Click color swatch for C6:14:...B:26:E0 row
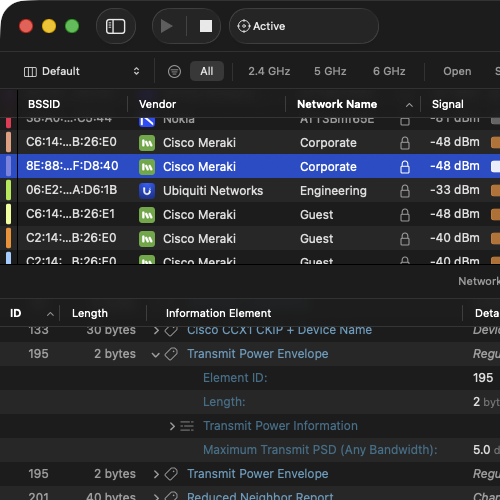 click(9, 142)
